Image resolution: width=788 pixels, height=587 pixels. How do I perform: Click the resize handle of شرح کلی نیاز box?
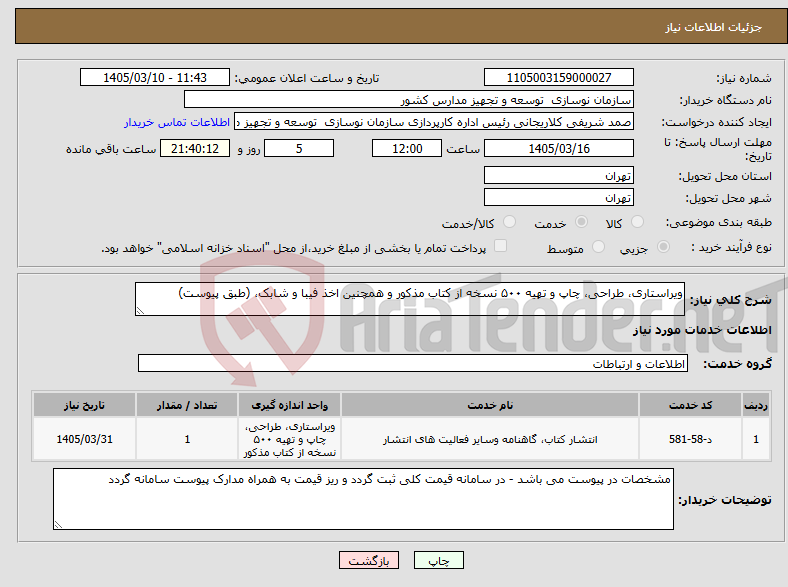coord(140,311)
